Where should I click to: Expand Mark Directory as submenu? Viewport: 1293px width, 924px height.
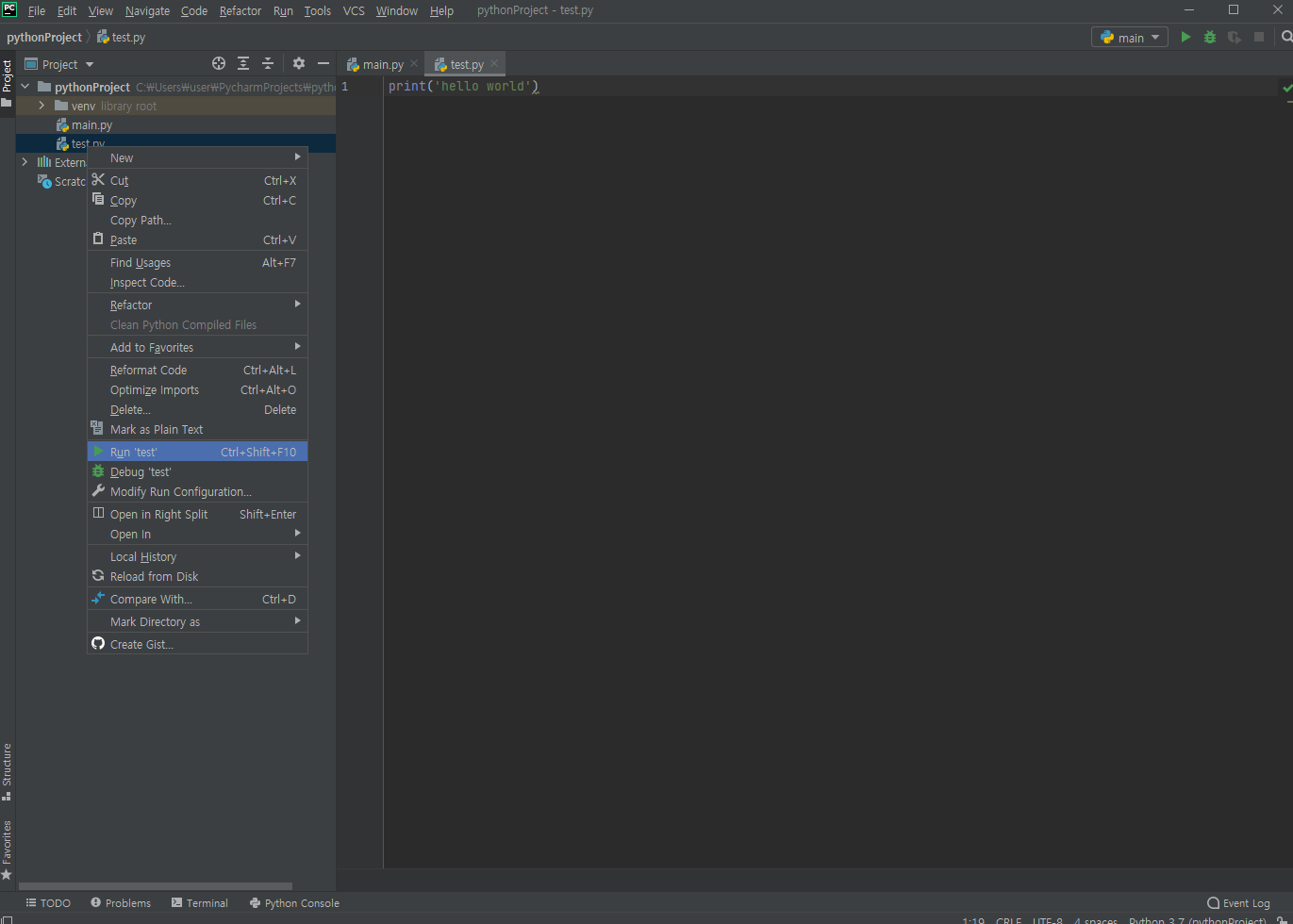[x=197, y=621]
